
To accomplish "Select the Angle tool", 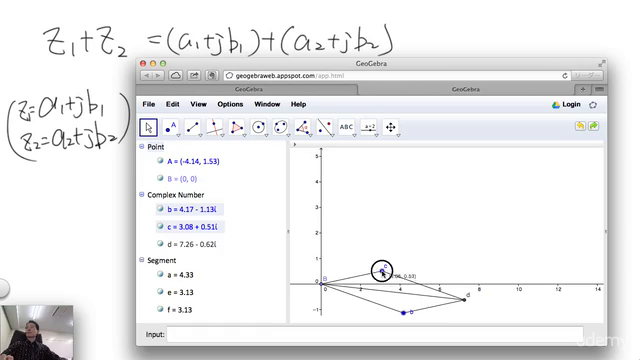I will point(303,127).
